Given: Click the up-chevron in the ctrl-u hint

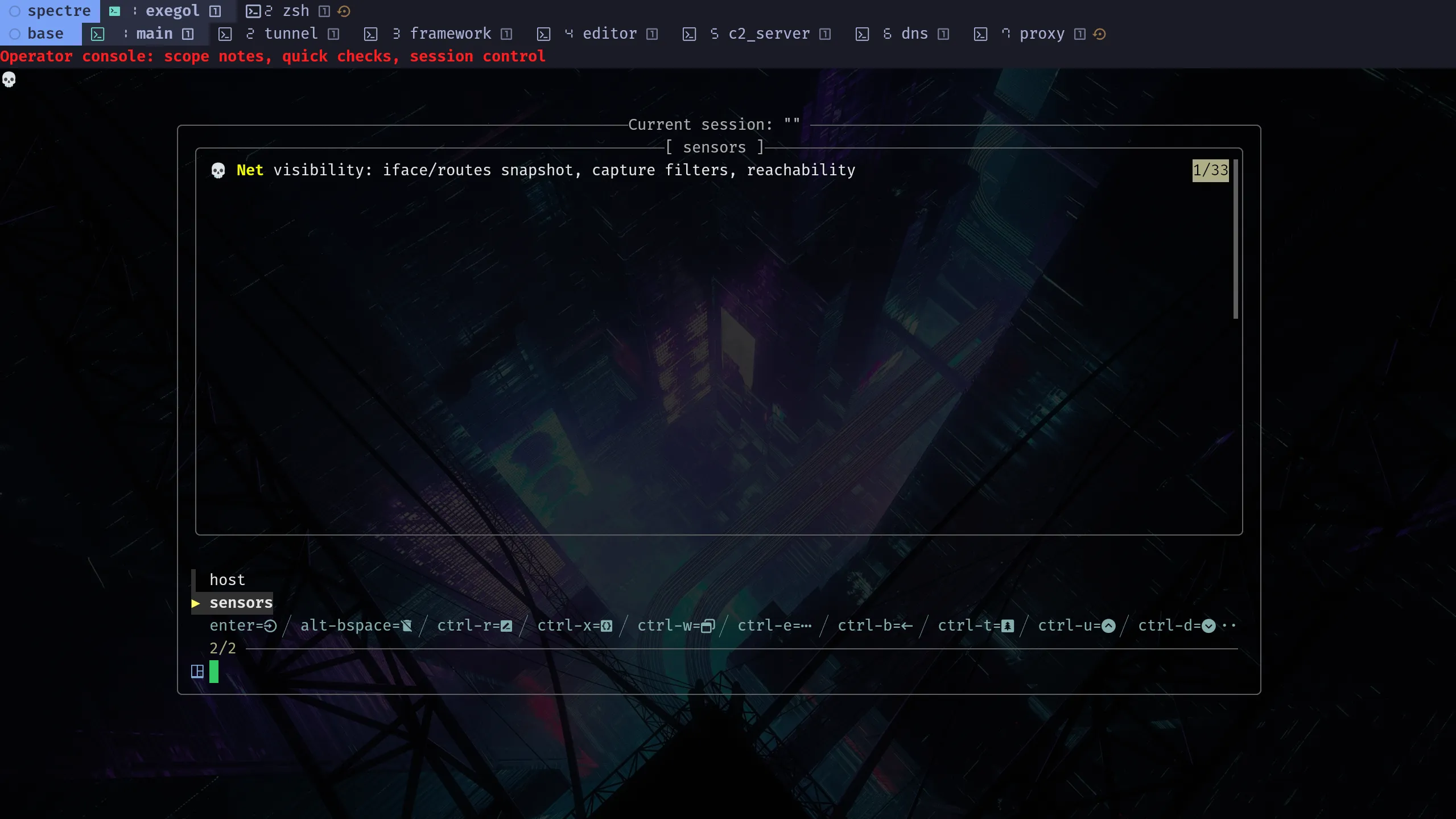Looking at the screenshot, I should pos(1108,625).
